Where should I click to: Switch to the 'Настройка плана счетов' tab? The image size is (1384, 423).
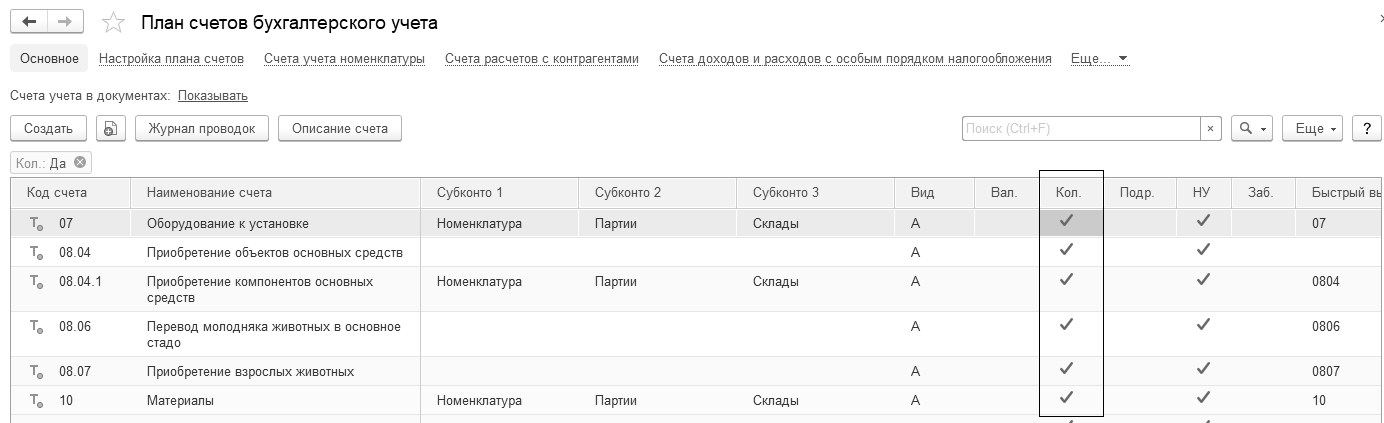[171, 59]
